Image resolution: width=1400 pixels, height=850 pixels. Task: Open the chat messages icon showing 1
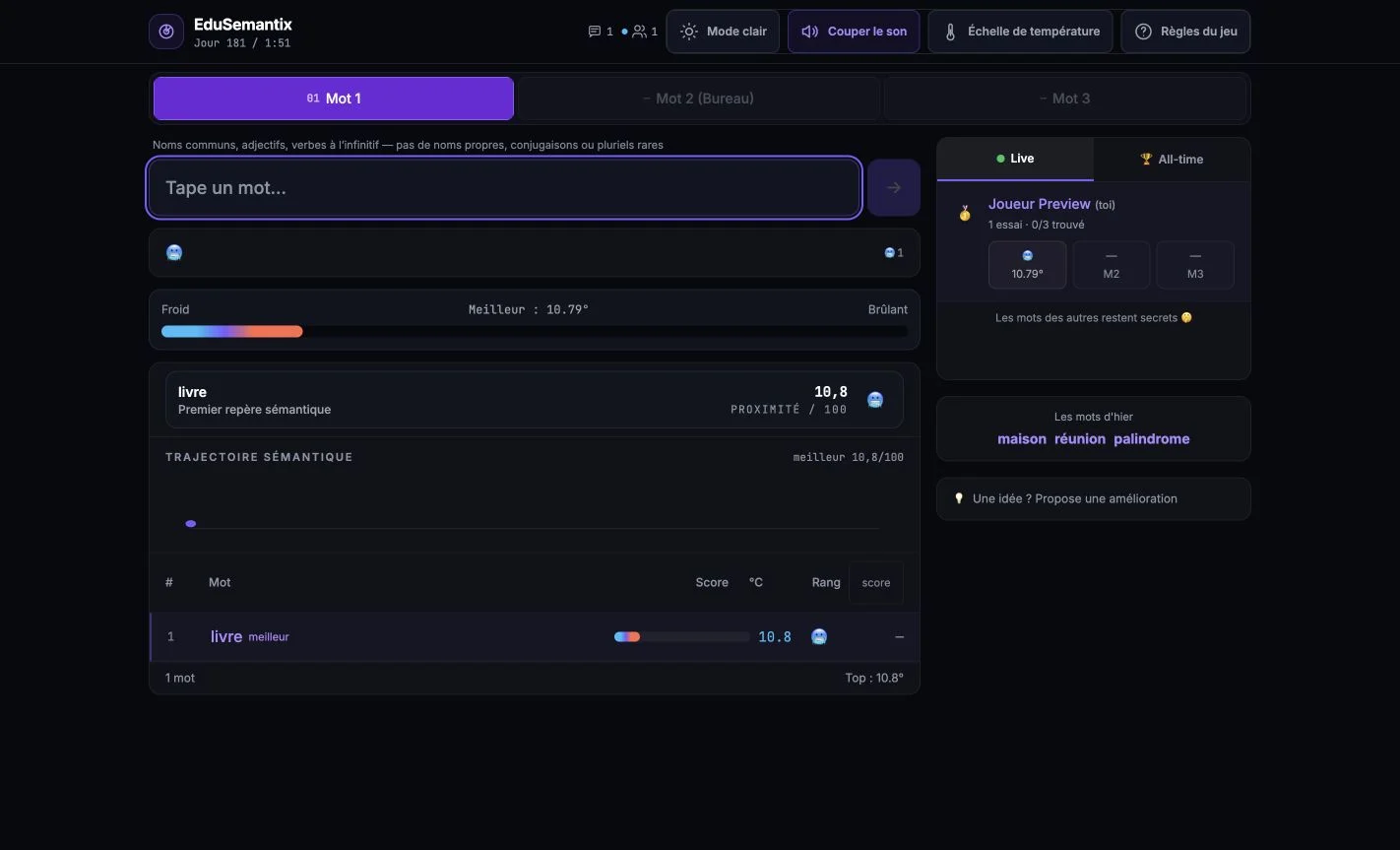595,32
